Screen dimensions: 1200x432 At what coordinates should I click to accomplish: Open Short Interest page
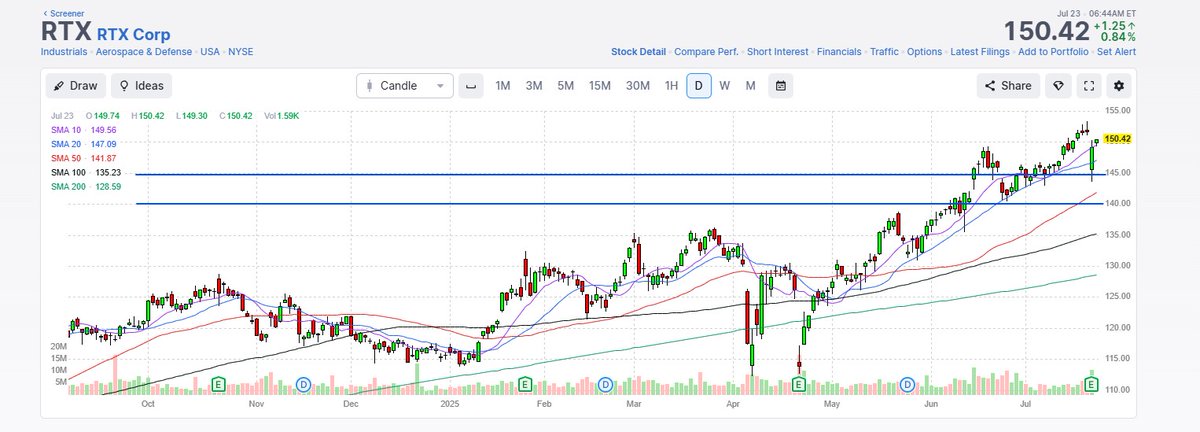(x=777, y=51)
